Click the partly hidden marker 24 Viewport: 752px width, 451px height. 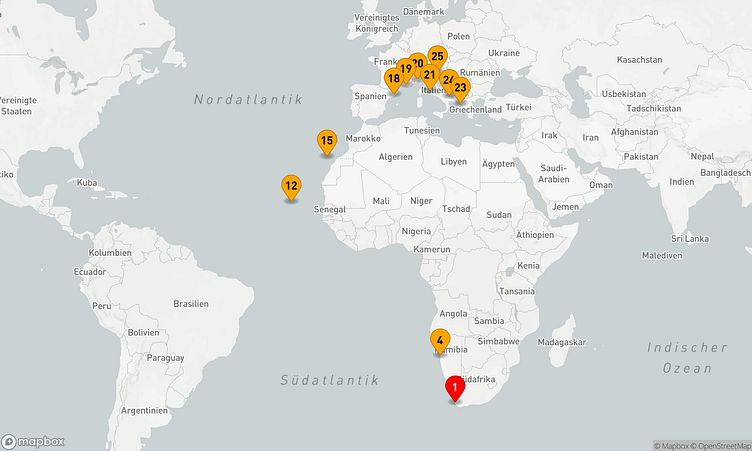coord(448,79)
